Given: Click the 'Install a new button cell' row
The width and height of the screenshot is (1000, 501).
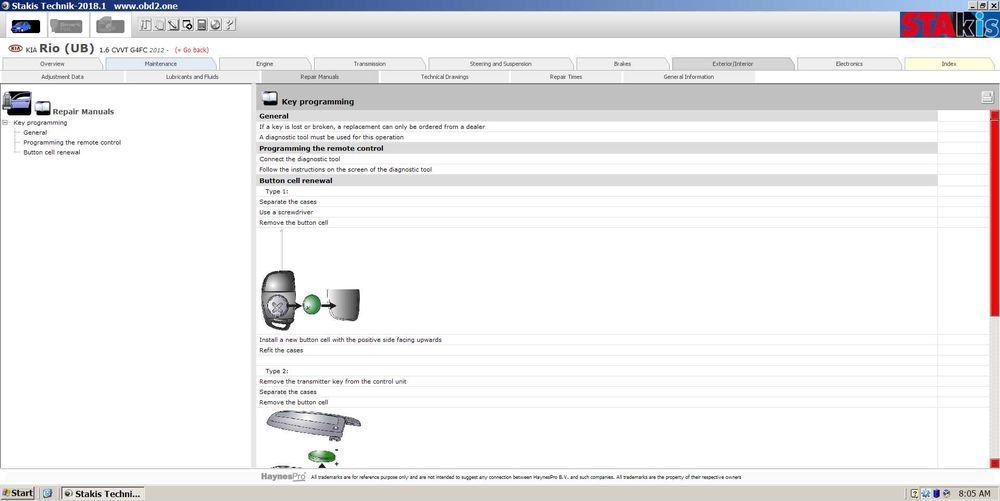Looking at the screenshot, I should point(597,340).
